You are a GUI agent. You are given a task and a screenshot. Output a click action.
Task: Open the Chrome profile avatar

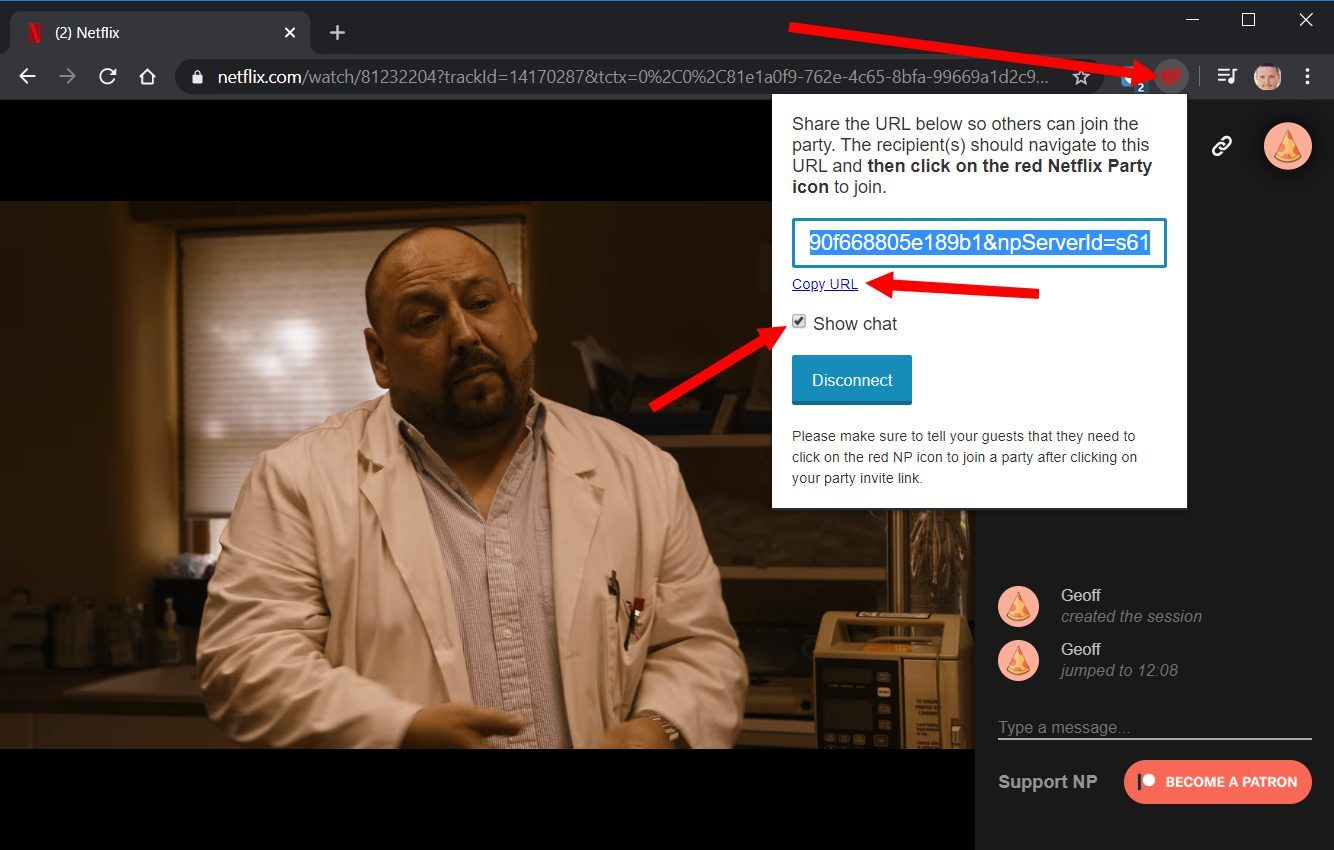point(1267,76)
